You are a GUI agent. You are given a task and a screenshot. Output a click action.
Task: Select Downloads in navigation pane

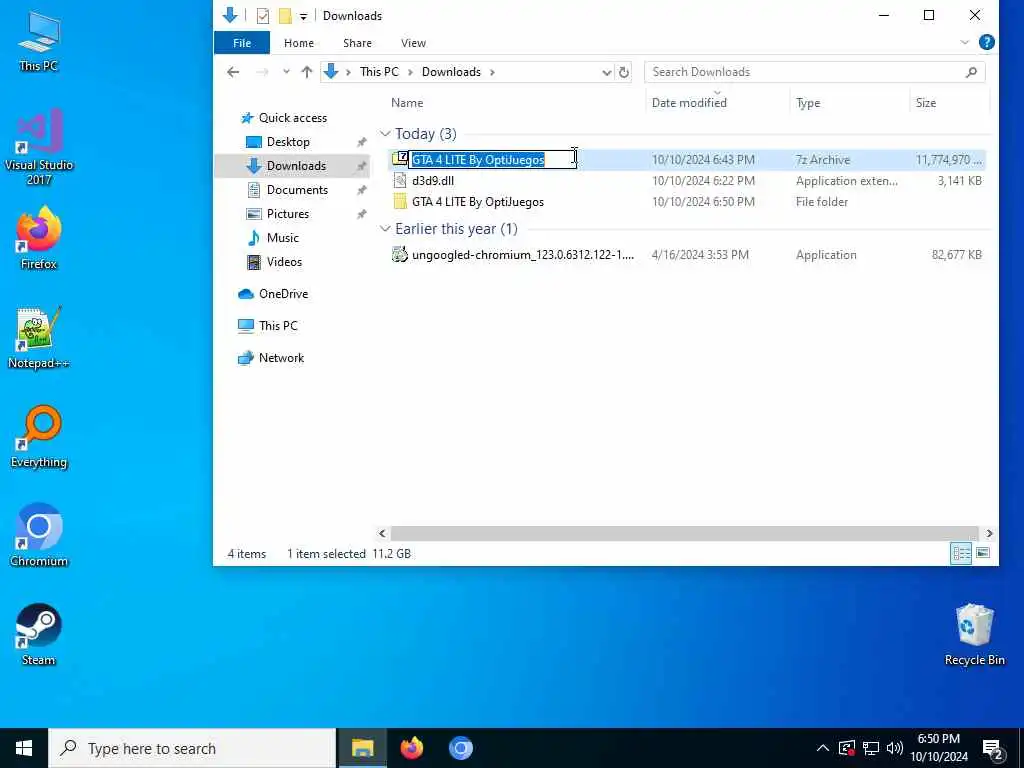[292, 166]
